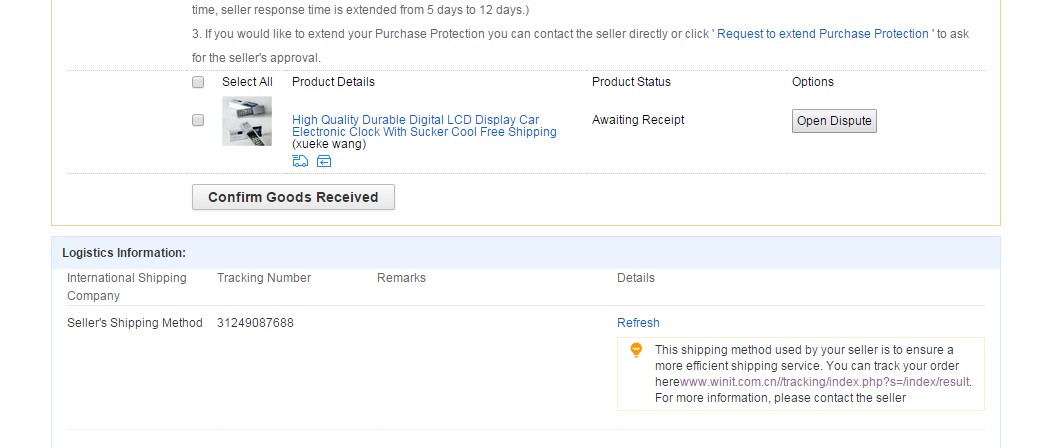Click the orange lightbulb tip icon
Screen dimensions: 1053x448
tap(636, 350)
